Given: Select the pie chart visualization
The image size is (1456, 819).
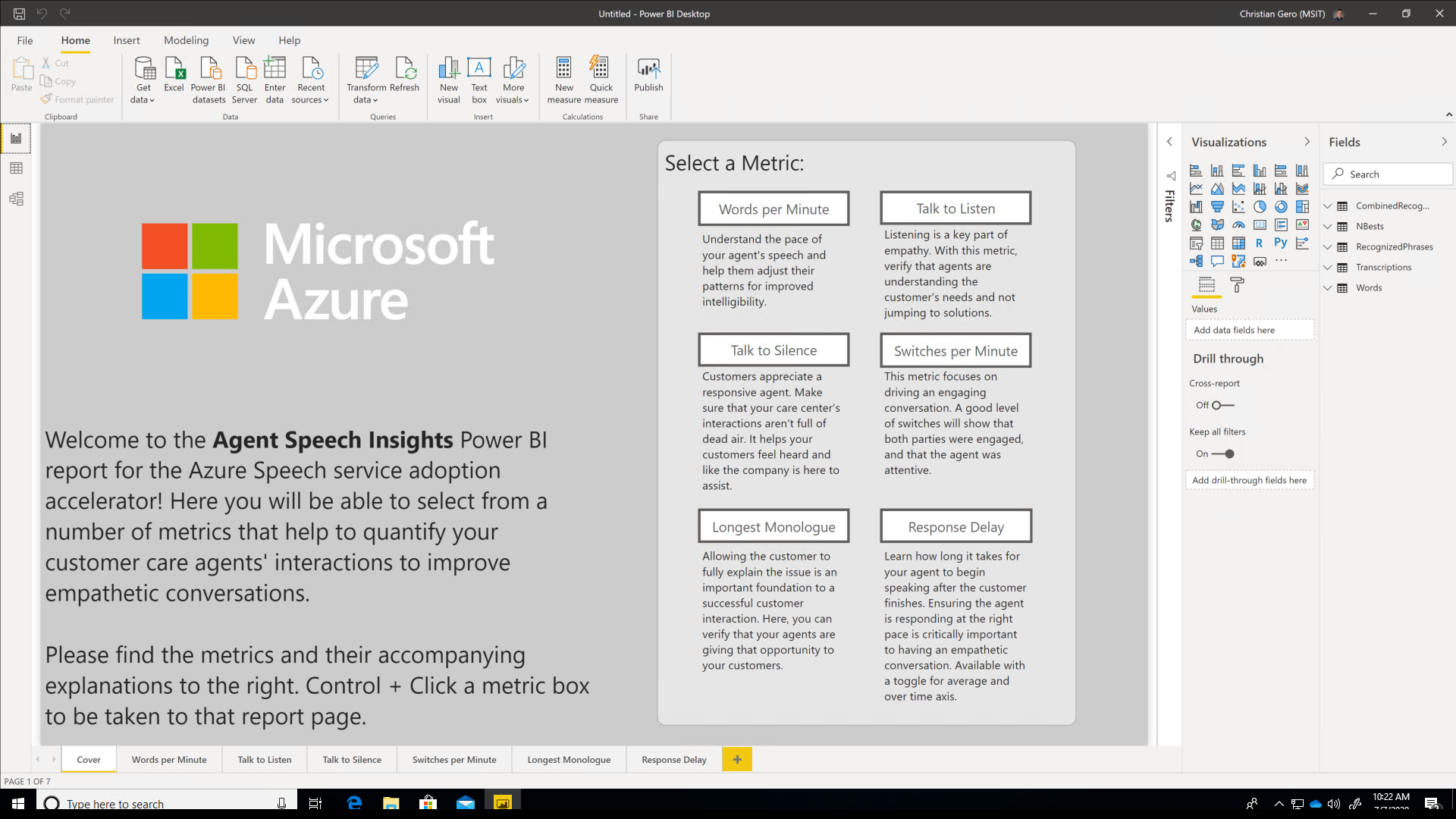Looking at the screenshot, I should pyautogui.click(x=1260, y=206).
